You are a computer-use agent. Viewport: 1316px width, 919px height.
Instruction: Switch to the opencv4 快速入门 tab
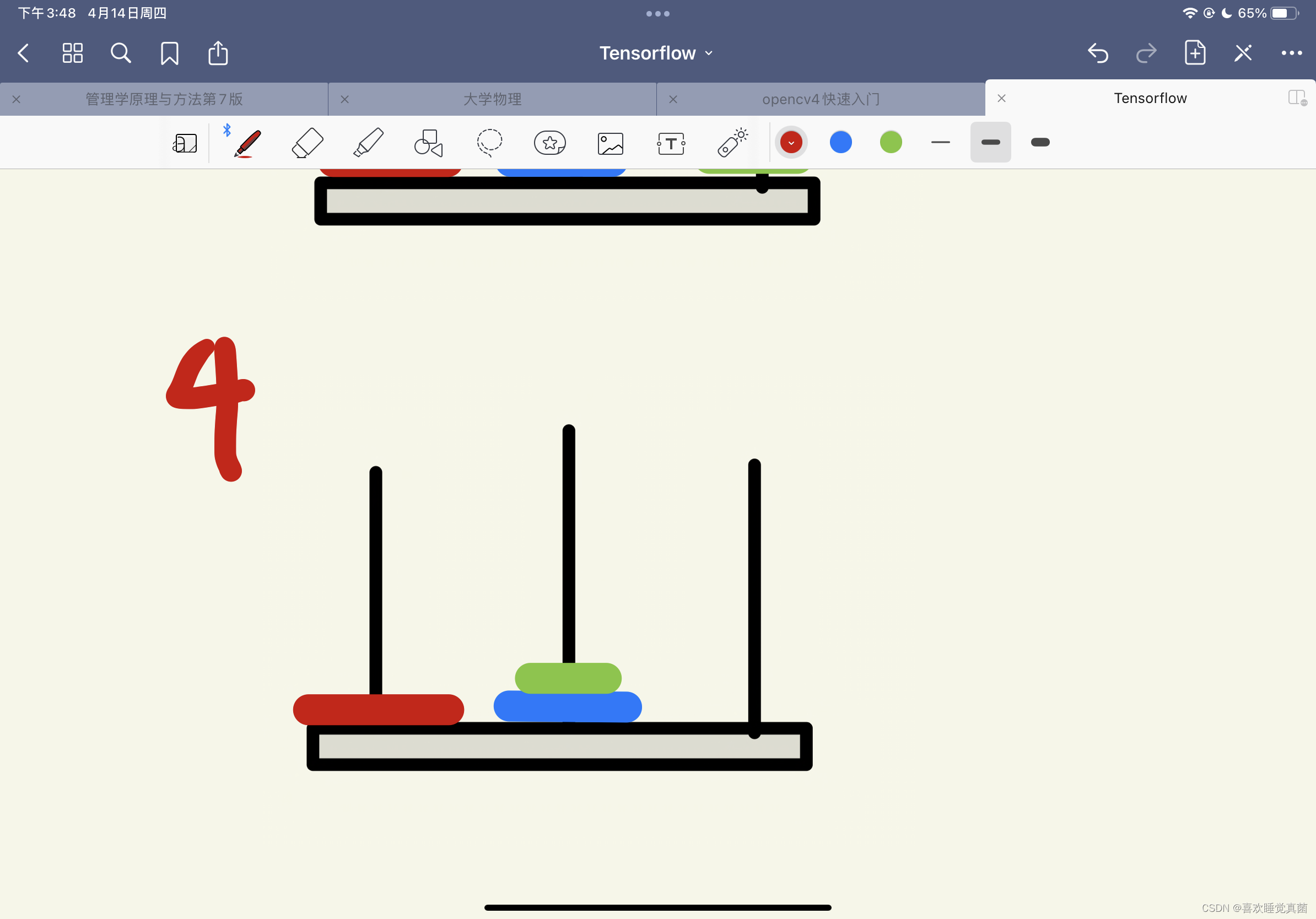[x=820, y=99]
